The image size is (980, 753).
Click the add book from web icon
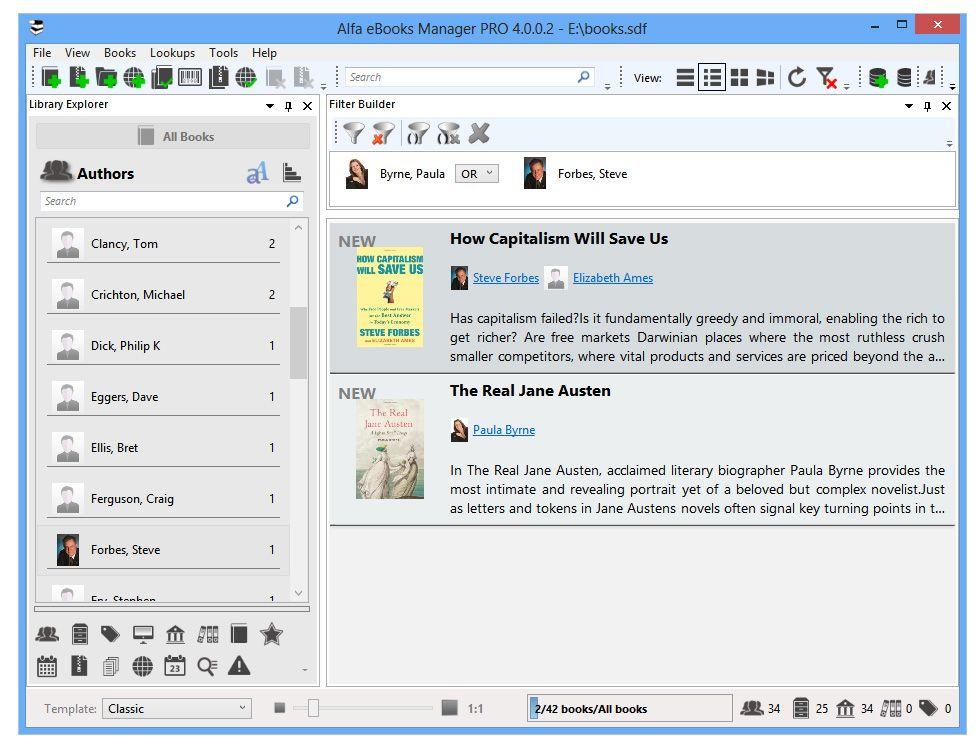pyautogui.click(x=134, y=77)
